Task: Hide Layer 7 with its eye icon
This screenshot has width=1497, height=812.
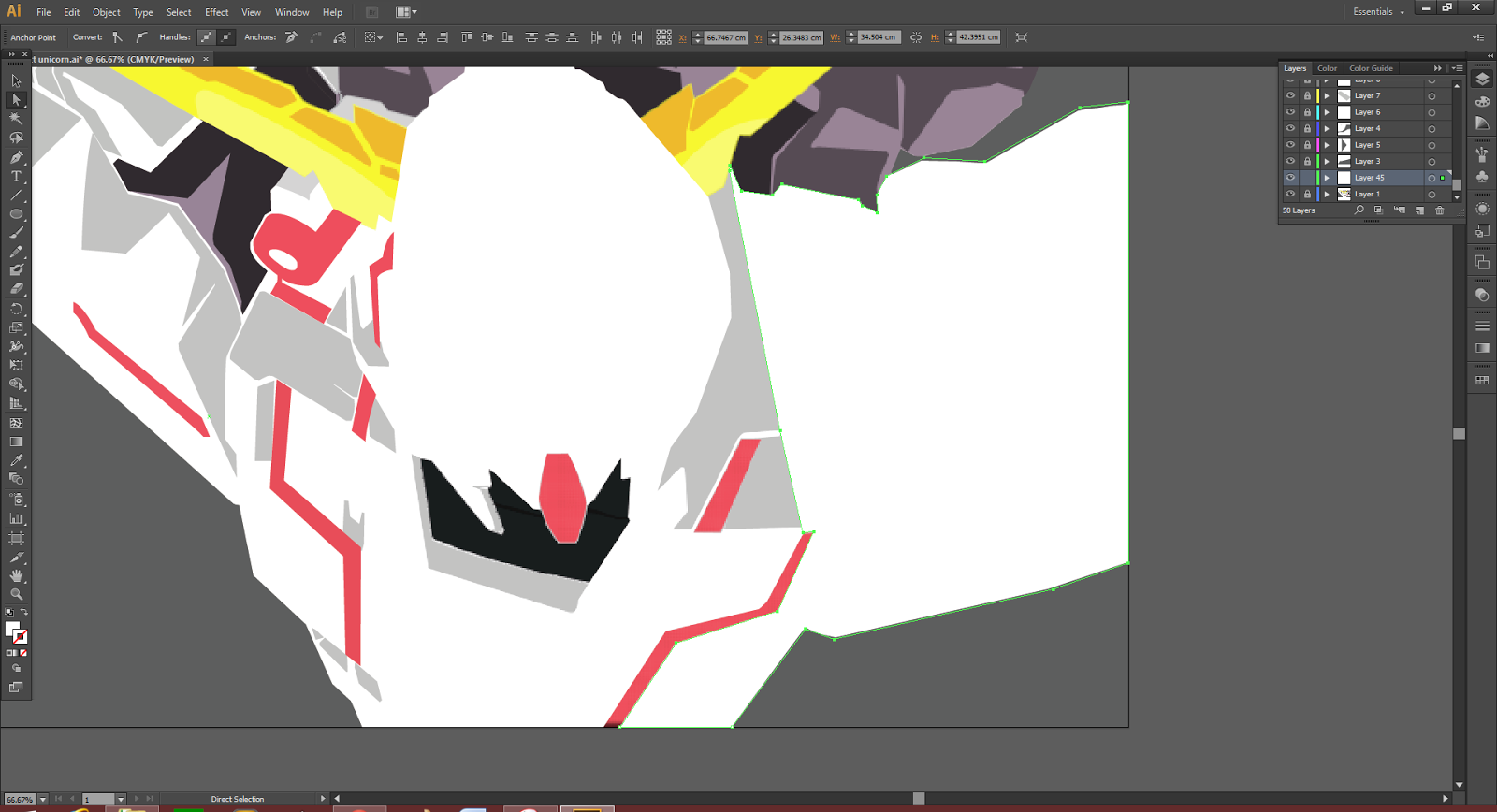Action: (x=1290, y=95)
